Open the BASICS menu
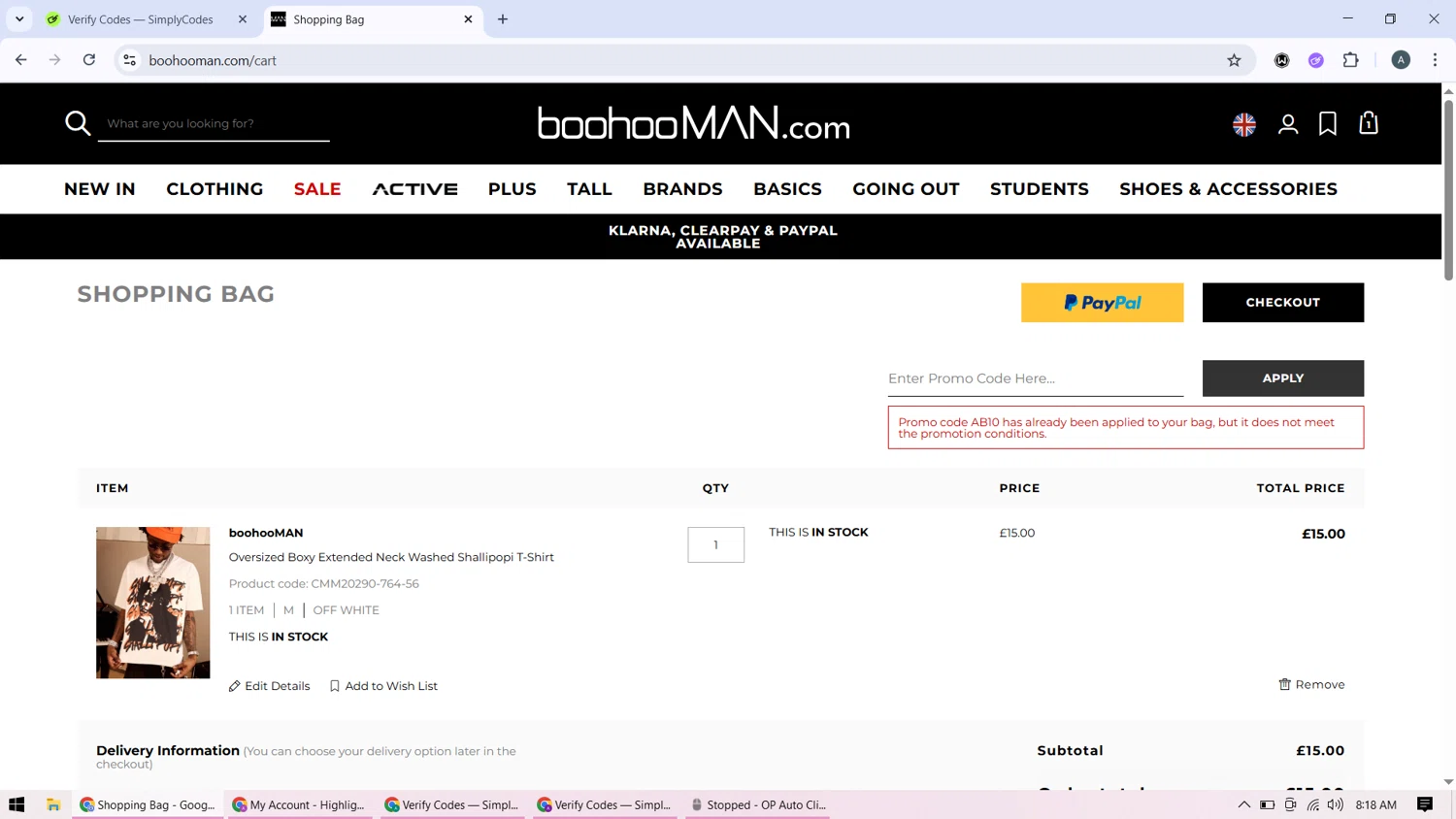This screenshot has width=1456, height=819. click(x=787, y=189)
